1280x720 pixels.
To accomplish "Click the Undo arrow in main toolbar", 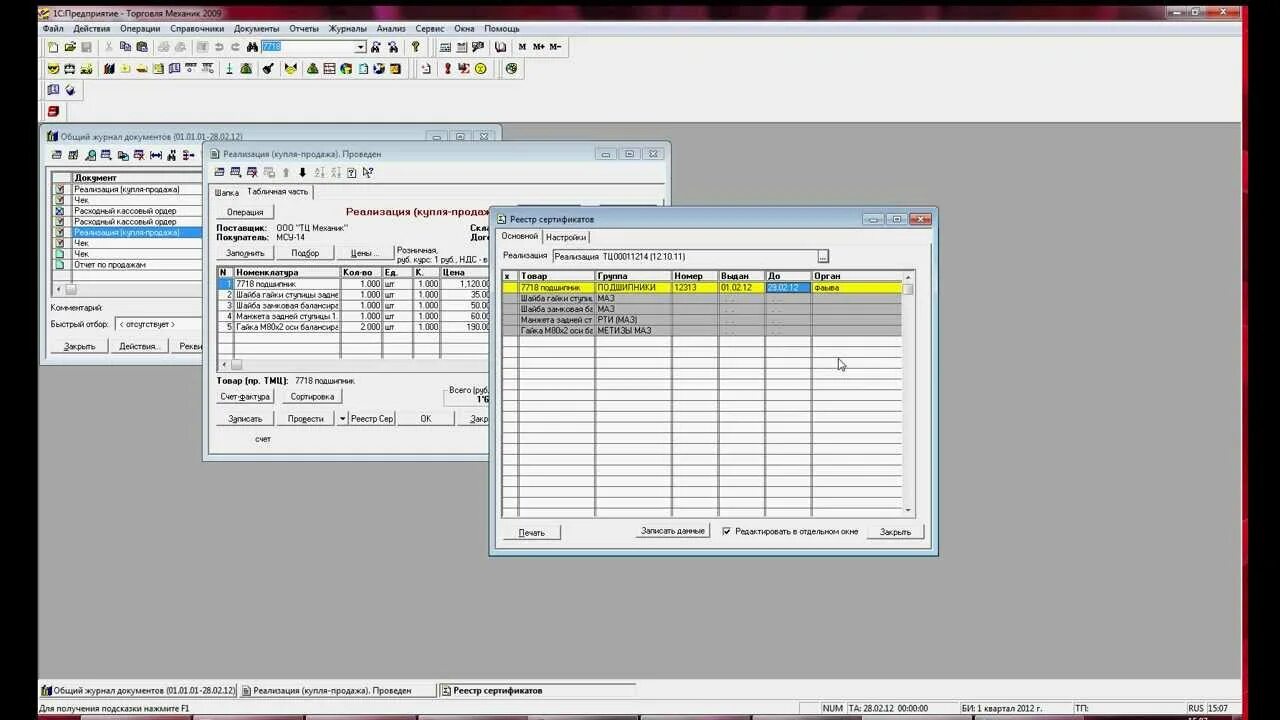I will click(219, 47).
